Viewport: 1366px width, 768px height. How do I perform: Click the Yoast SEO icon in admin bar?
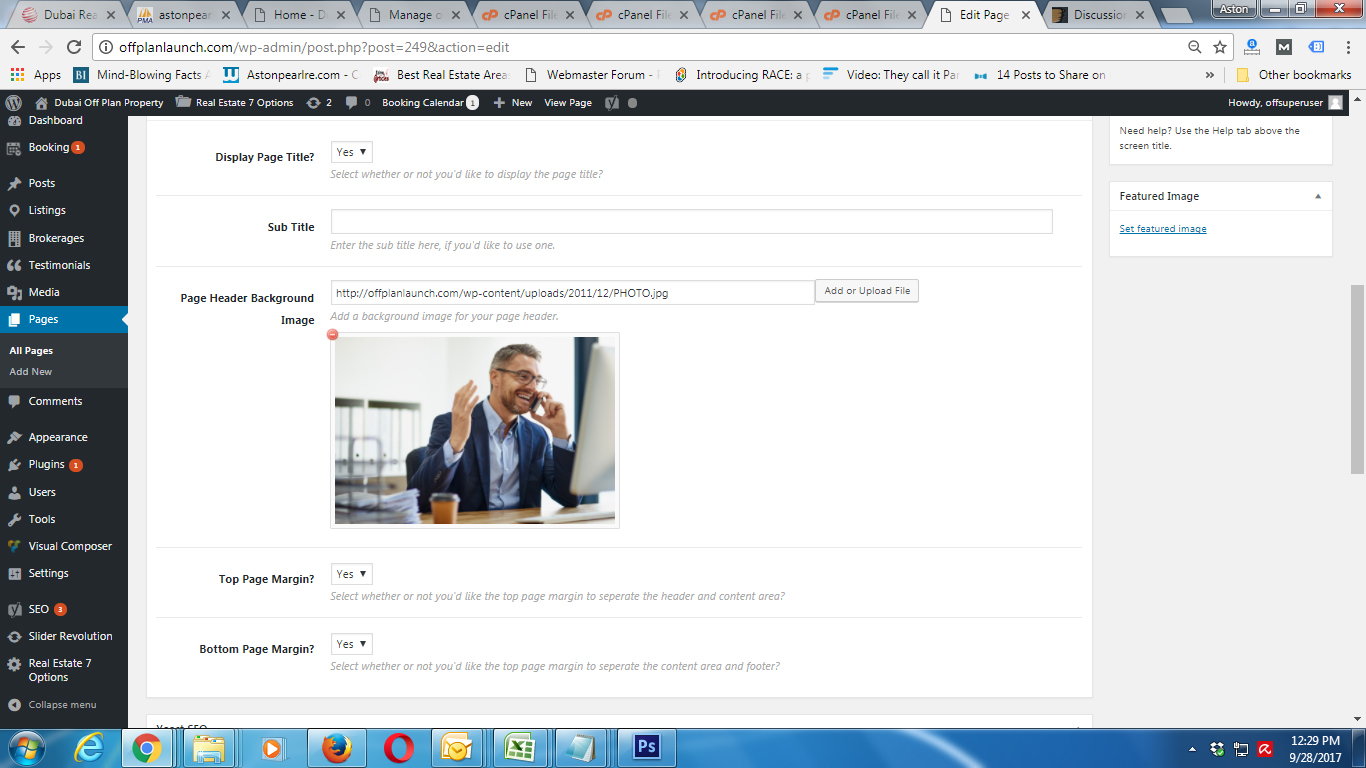[x=612, y=102]
